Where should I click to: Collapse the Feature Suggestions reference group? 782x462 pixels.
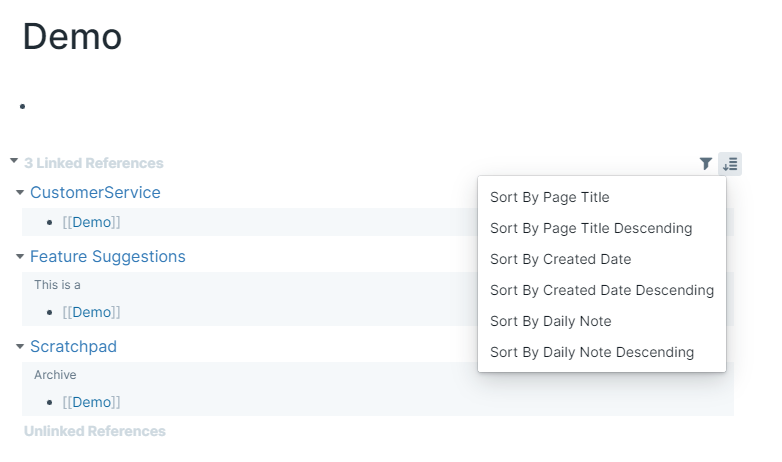[x=20, y=256]
